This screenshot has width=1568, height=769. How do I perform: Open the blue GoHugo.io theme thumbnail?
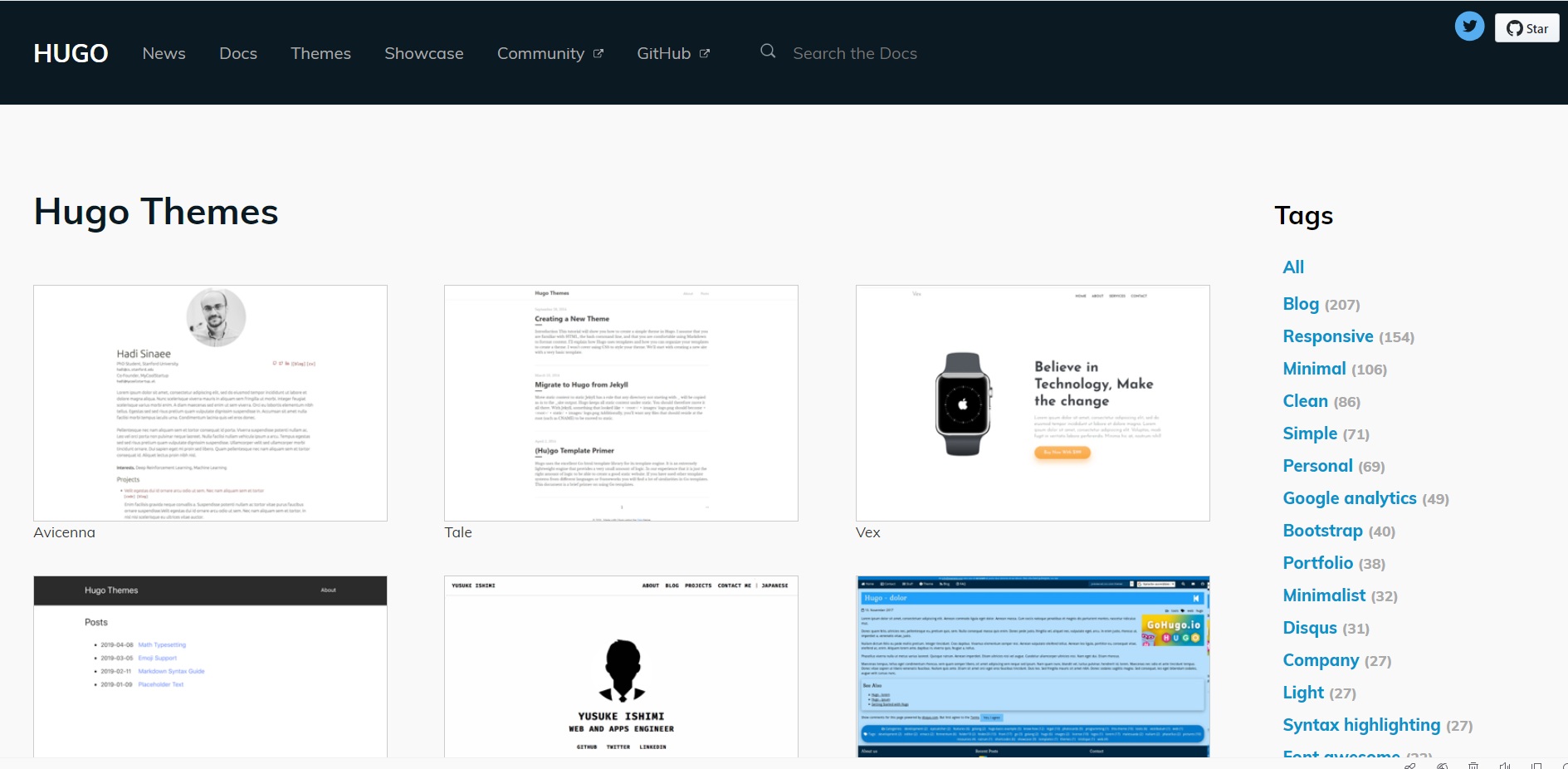tap(1032, 666)
